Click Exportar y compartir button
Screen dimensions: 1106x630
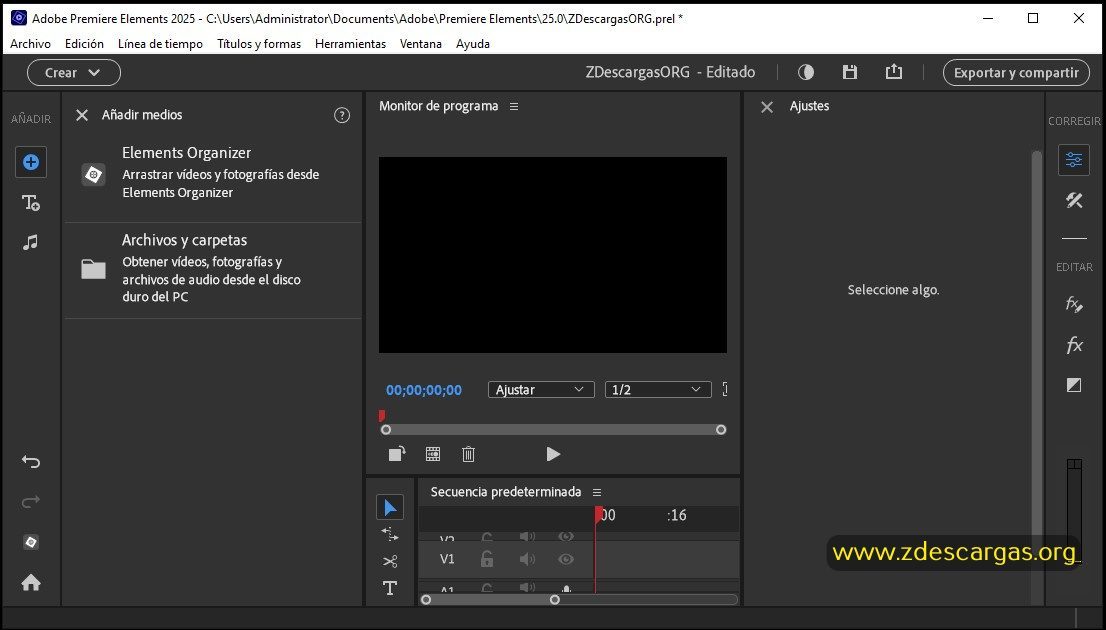click(1016, 73)
